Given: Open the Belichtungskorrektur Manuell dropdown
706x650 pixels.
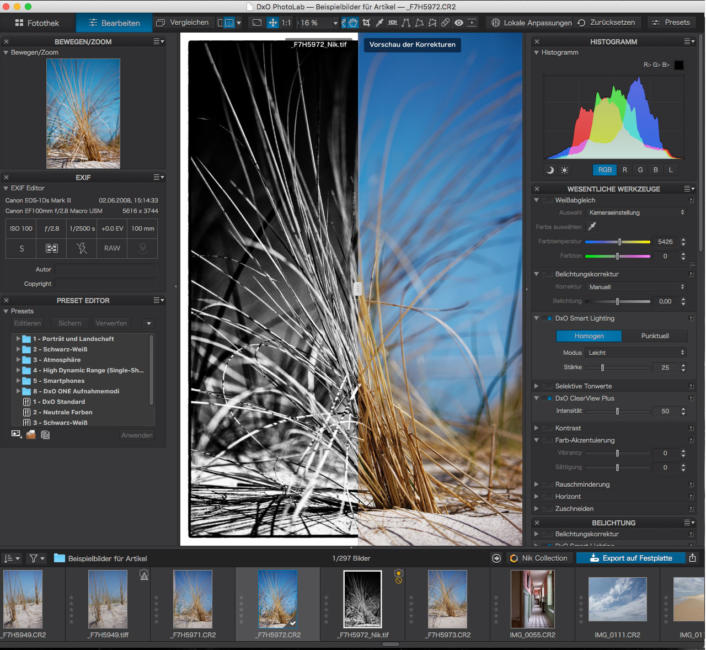Looking at the screenshot, I should [x=636, y=287].
